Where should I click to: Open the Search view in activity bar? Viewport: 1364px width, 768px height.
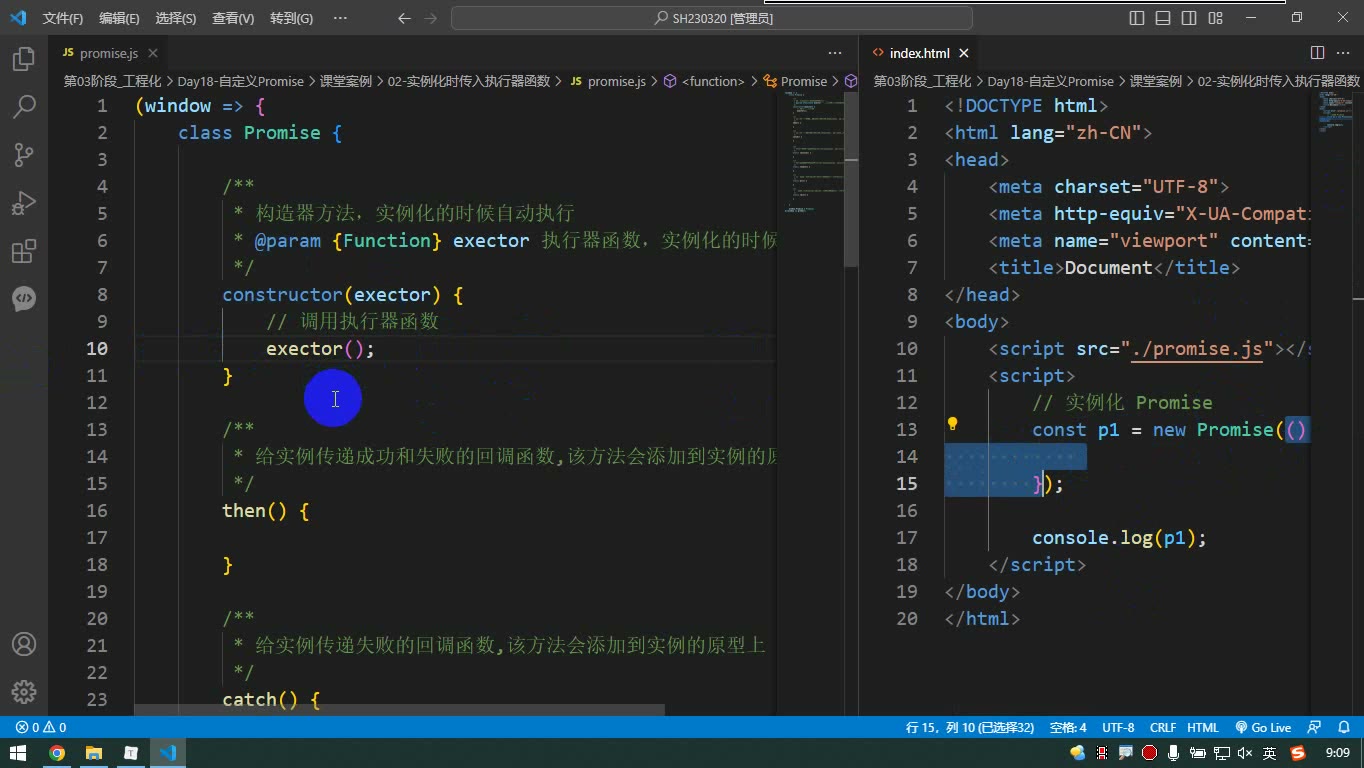(24, 106)
